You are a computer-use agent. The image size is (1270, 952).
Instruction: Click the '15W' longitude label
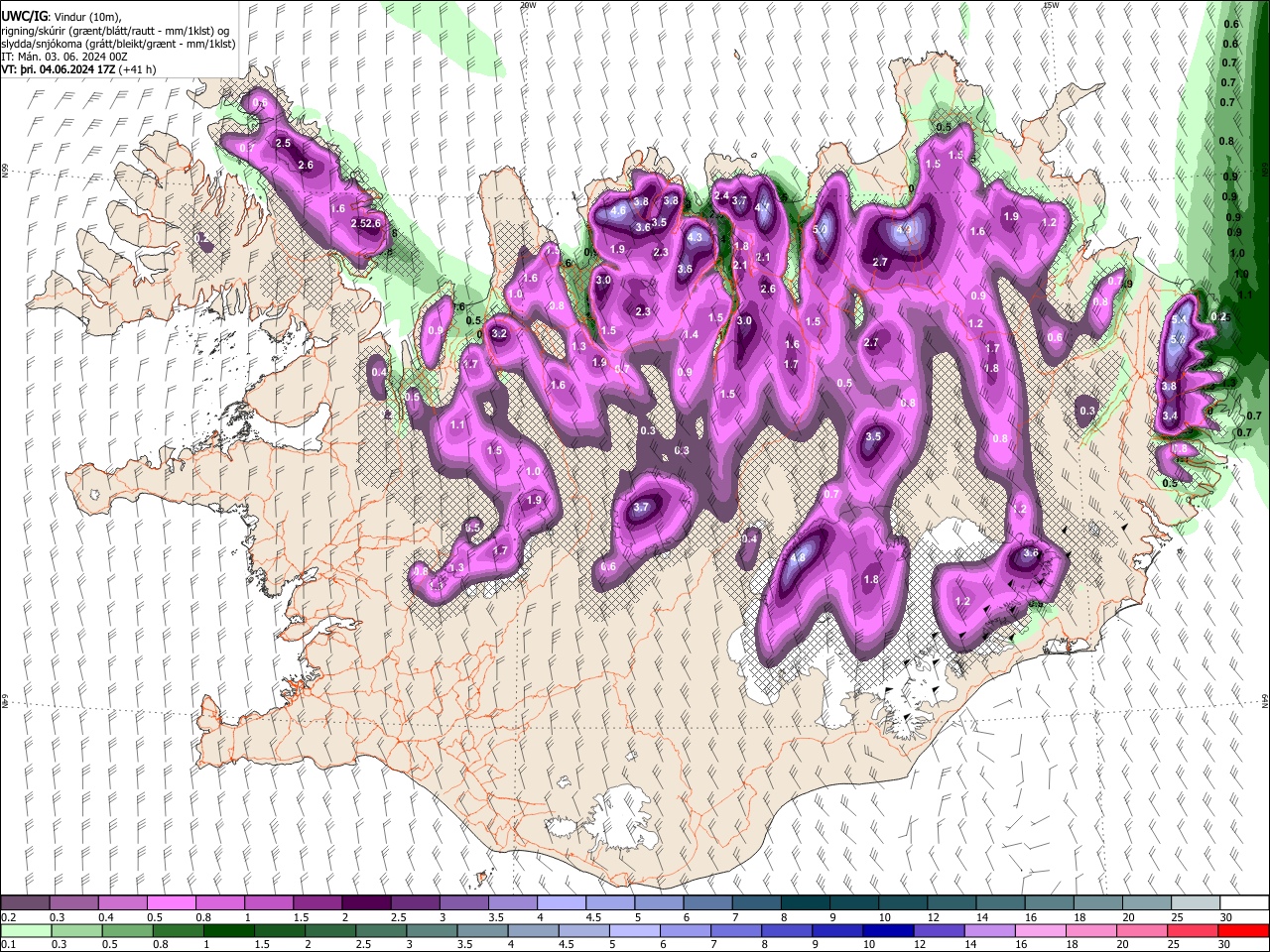click(x=1051, y=5)
